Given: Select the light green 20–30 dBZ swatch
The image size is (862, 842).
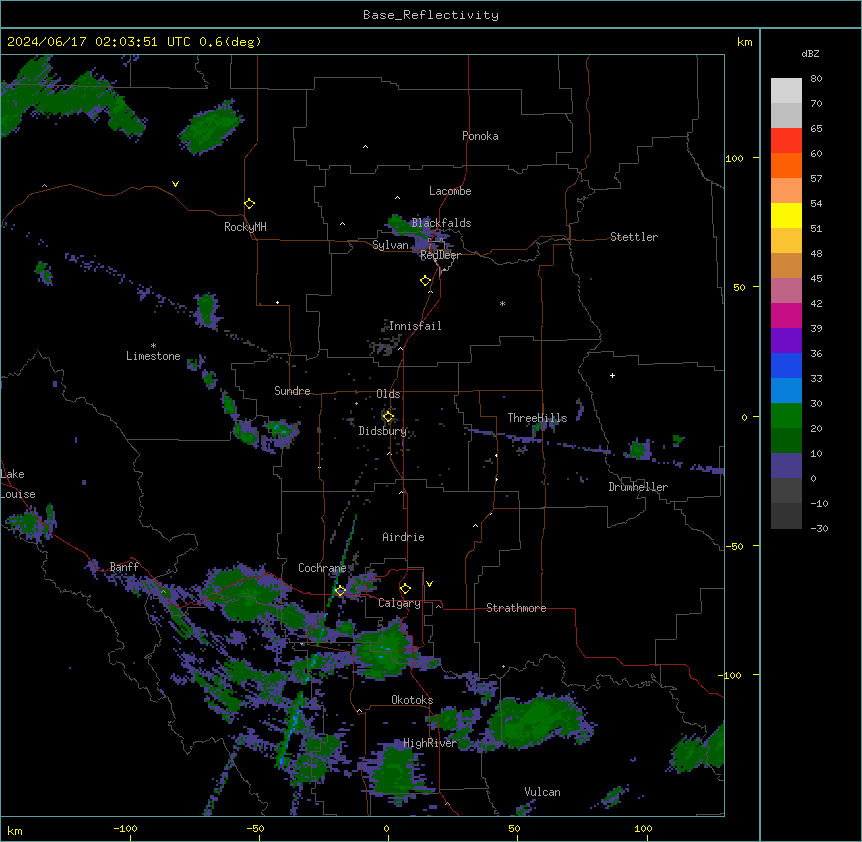Looking at the screenshot, I should tap(786, 416).
